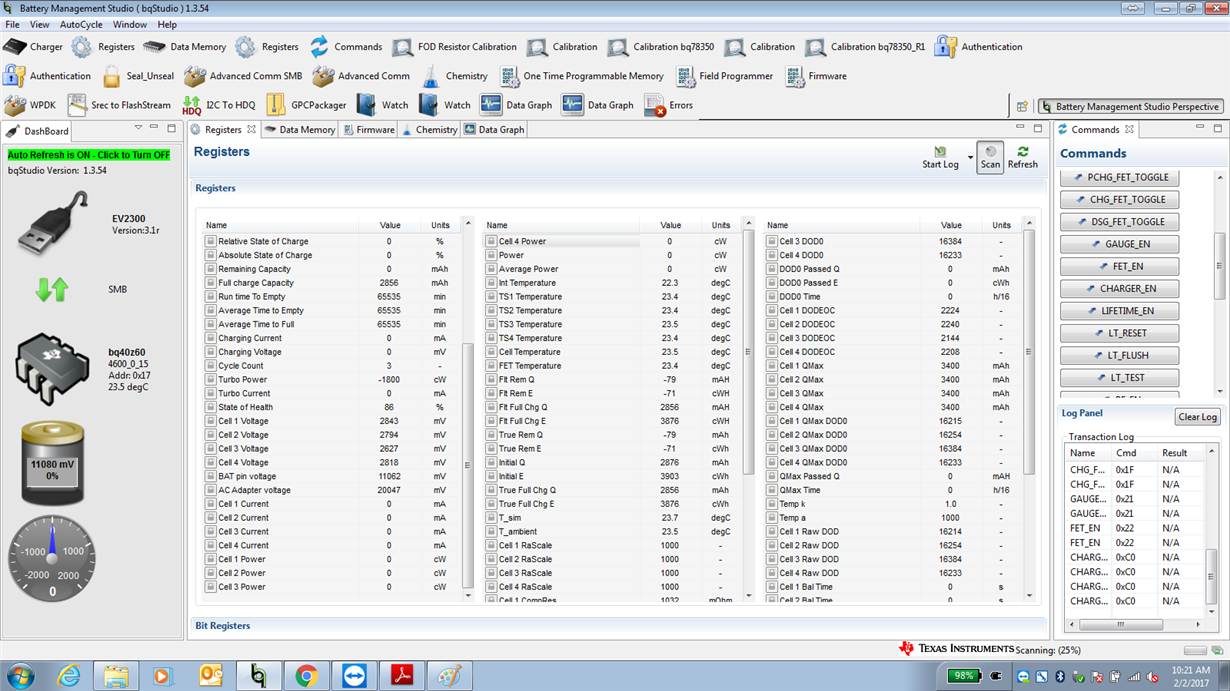Viewport: 1230px width, 691px height.
Task: Select Battery Management Studio Perspective button
Action: tap(1130, 106)
